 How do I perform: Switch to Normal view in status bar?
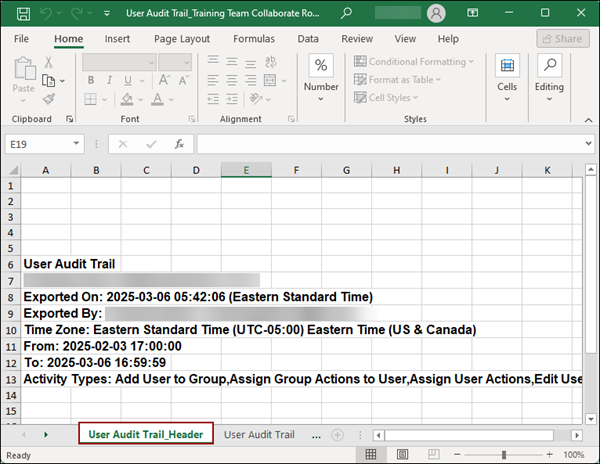tap(371, 454)
